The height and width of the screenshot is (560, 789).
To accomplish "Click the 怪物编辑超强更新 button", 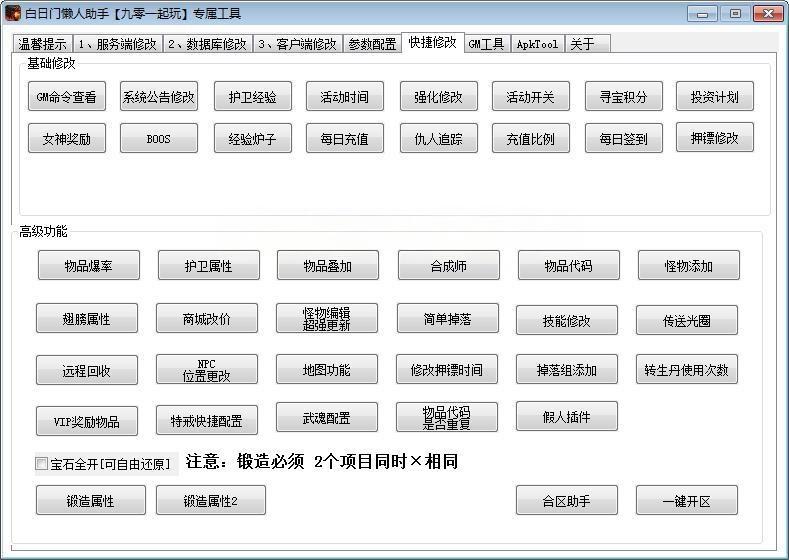I will coord(327,319).
